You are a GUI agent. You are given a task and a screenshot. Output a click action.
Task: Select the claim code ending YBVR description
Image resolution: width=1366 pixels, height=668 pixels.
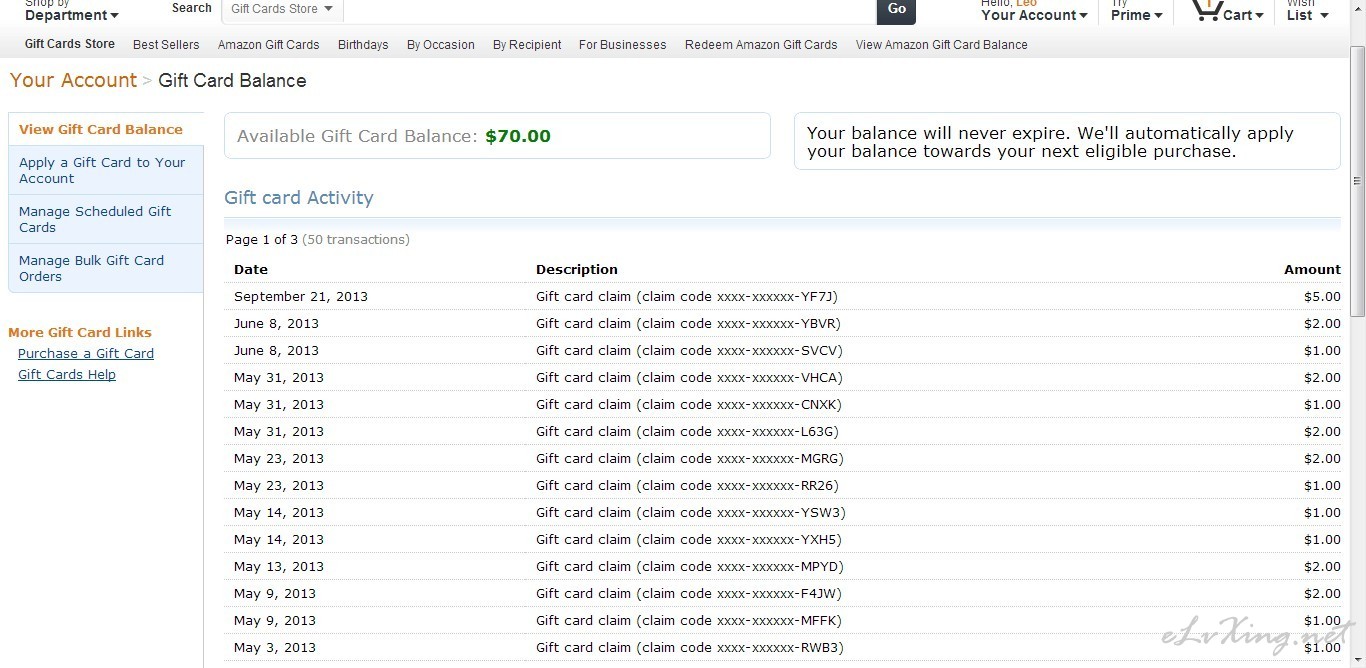click(688, 323)
